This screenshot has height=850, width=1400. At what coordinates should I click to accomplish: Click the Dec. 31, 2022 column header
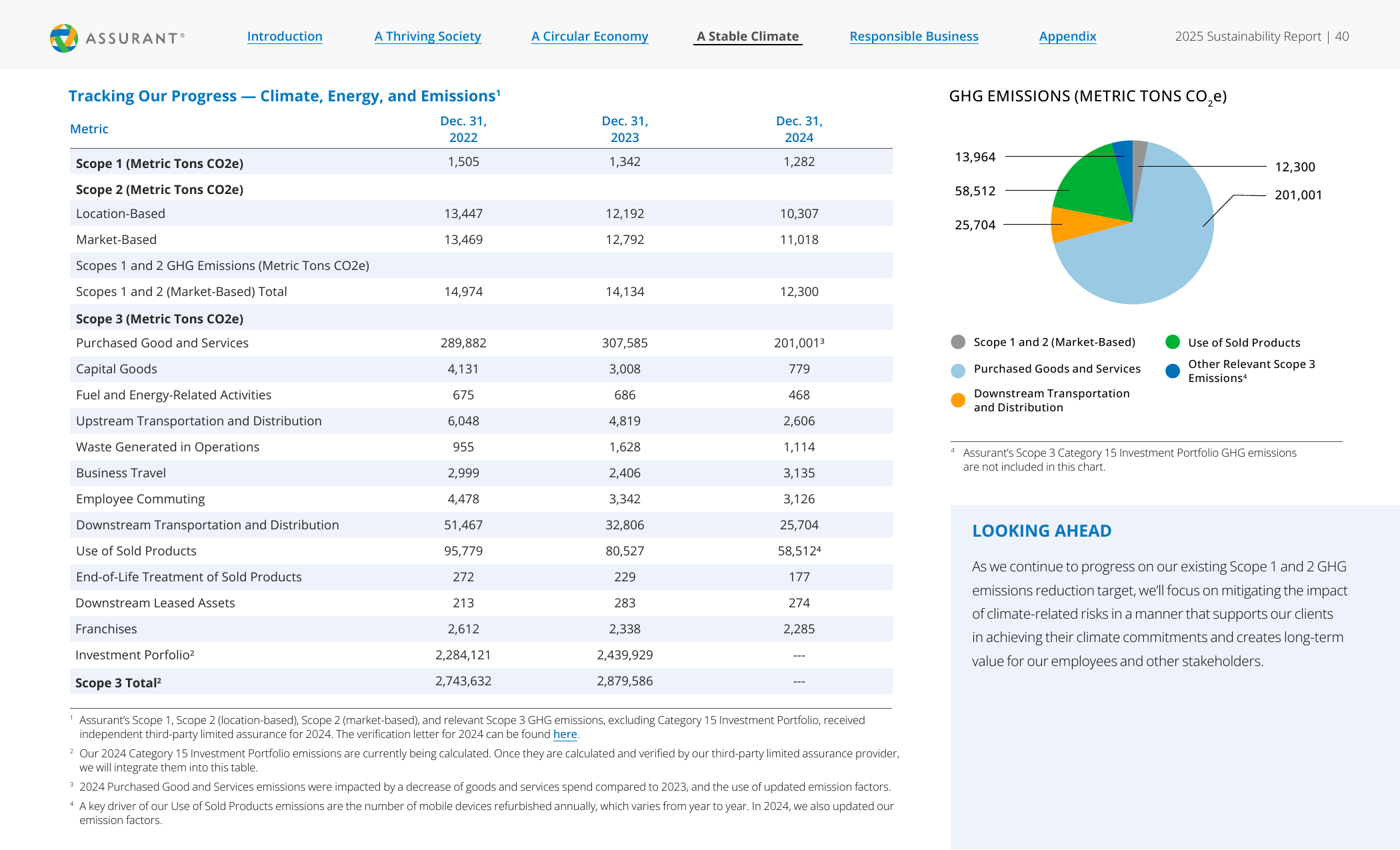(x=463, y=129)
